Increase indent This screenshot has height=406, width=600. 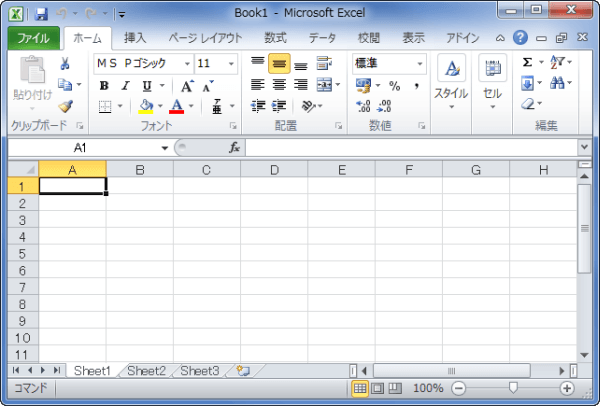[x=279, y=106]
